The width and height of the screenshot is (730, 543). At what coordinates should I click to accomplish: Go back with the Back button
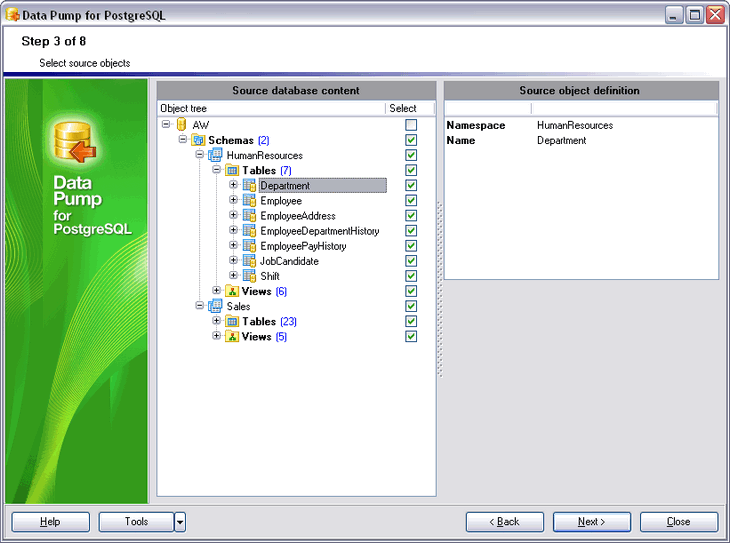click(x=505, y=521)
